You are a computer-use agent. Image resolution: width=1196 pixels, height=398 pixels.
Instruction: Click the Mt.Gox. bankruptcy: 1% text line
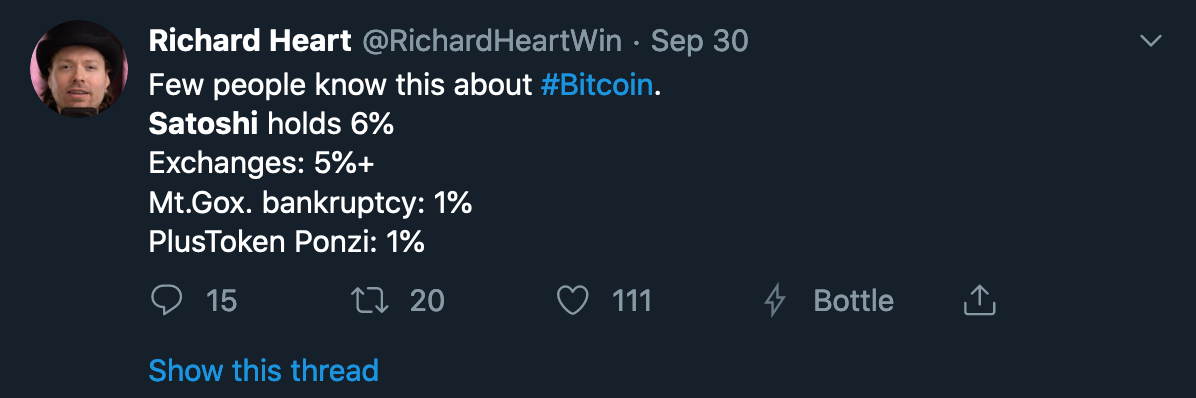(x=310, y=204)
